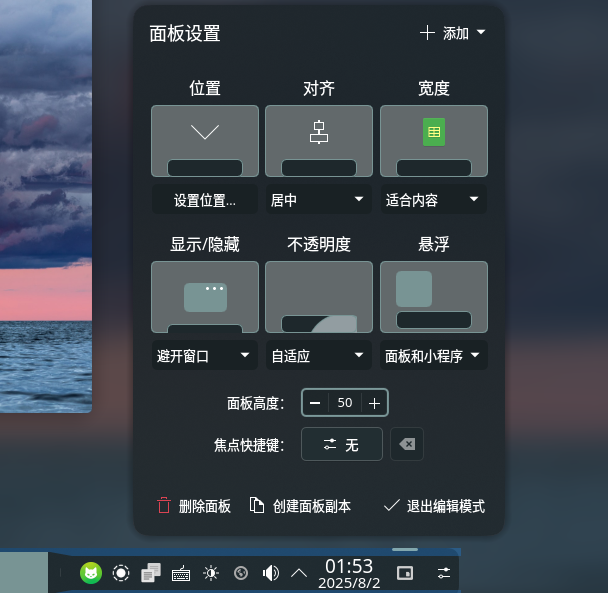Increase panel height with the plus button
Screen dimensions: 608x593
pos(374,403)
